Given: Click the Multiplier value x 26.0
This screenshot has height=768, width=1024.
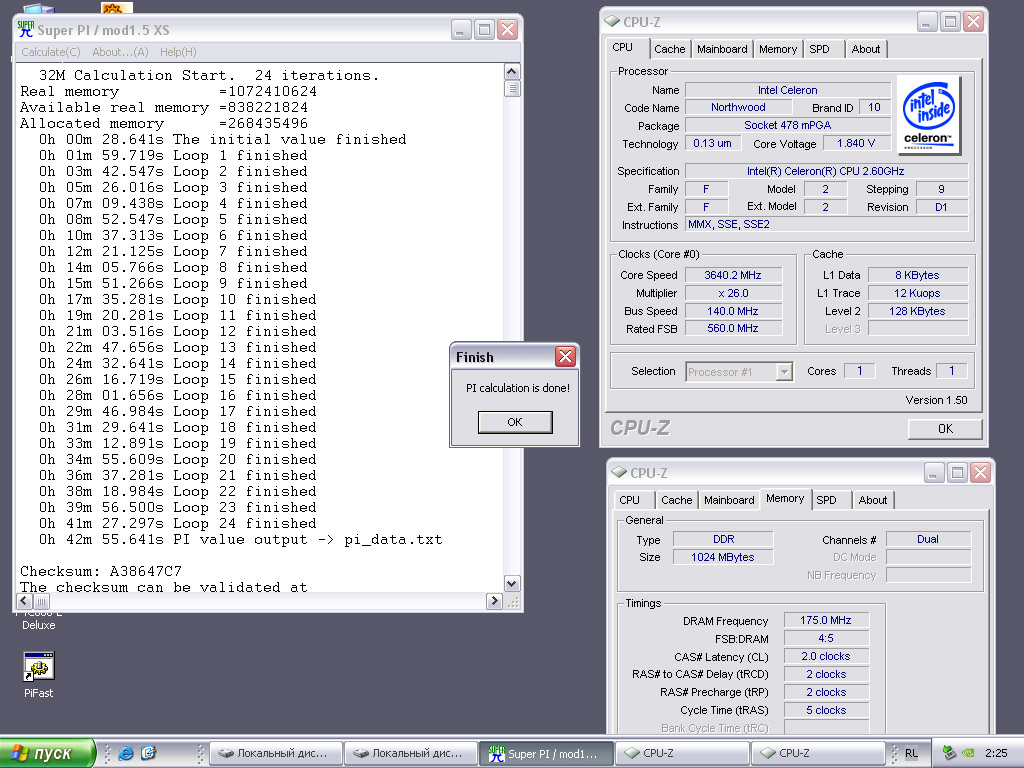Looking at the screenshot, I should pos(733,293).
